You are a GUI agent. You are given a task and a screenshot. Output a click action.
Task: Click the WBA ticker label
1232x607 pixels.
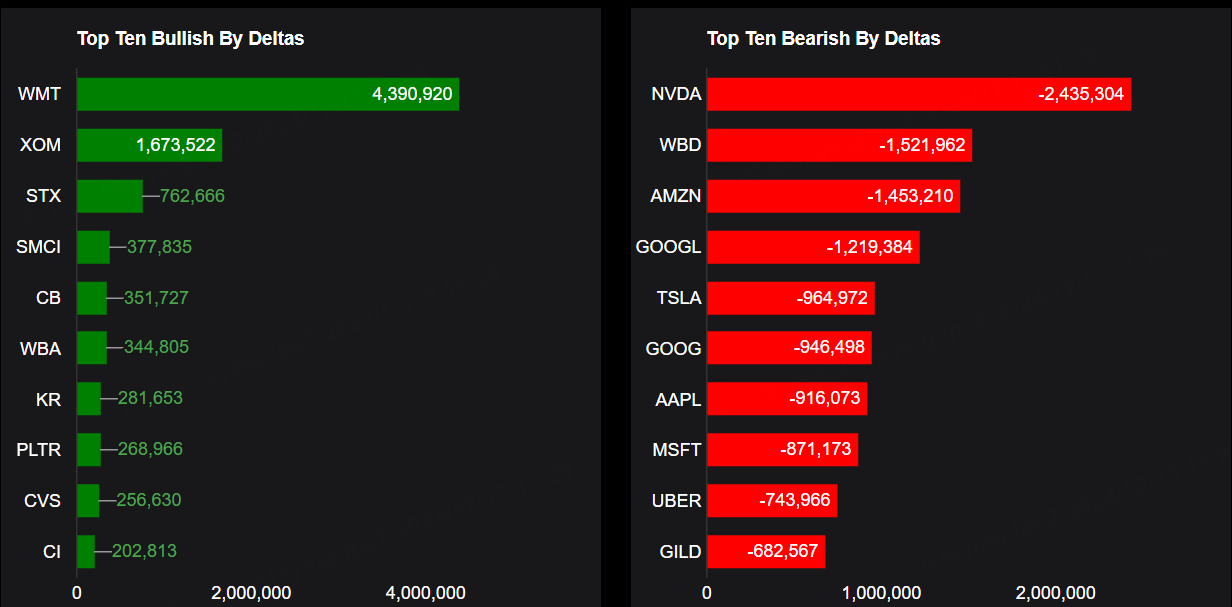(x=40, y=349)
